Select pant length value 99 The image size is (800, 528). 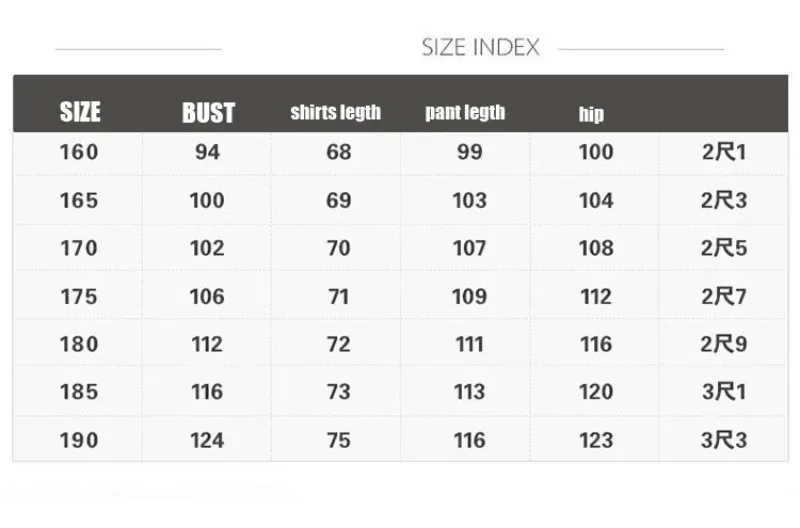coord(469,152)
